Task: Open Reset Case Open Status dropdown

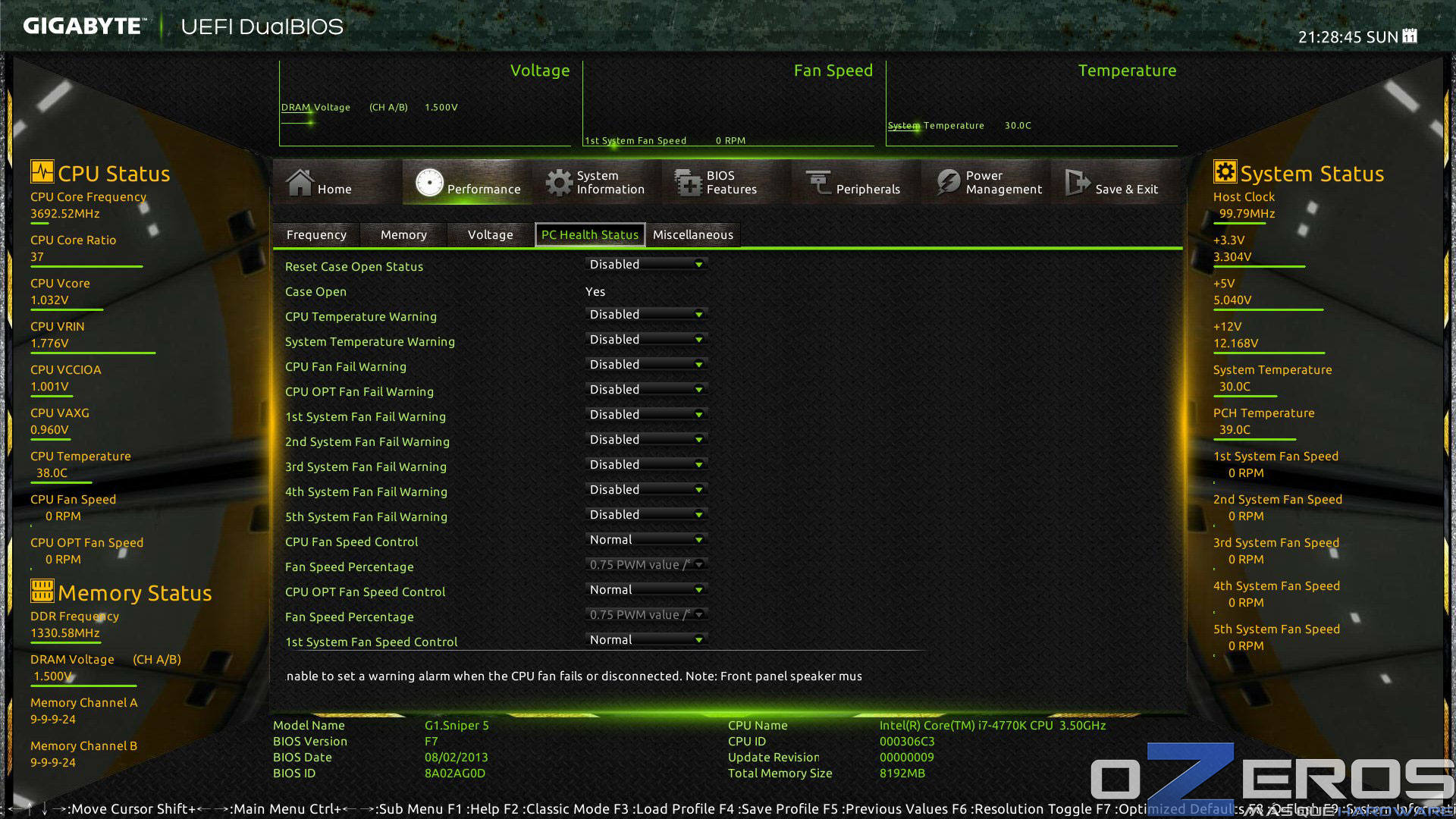Action: pos(646,265)
